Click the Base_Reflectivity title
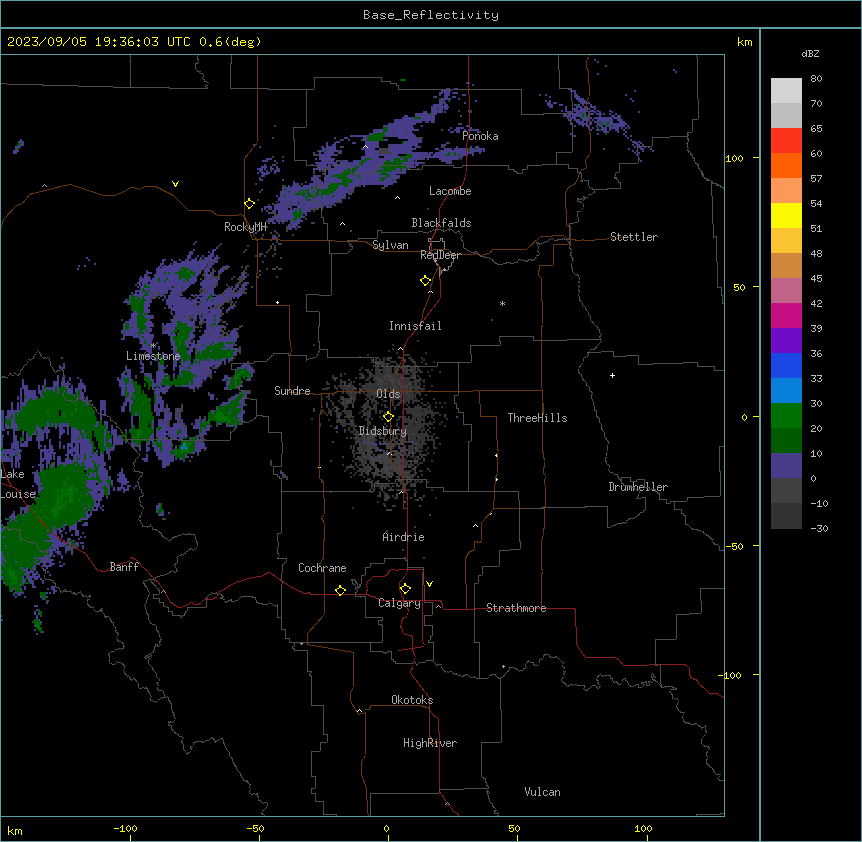The width and height of the screenshot is (862, 842). [x=431, y=15]
